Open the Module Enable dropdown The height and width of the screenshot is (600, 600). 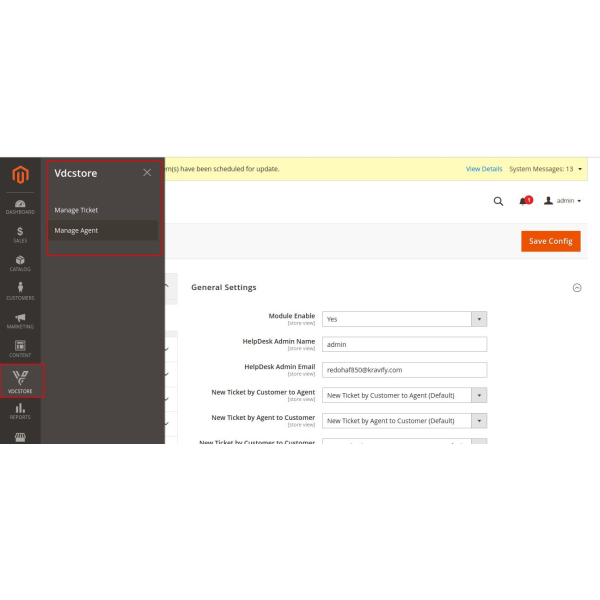(x=404, y=319)
